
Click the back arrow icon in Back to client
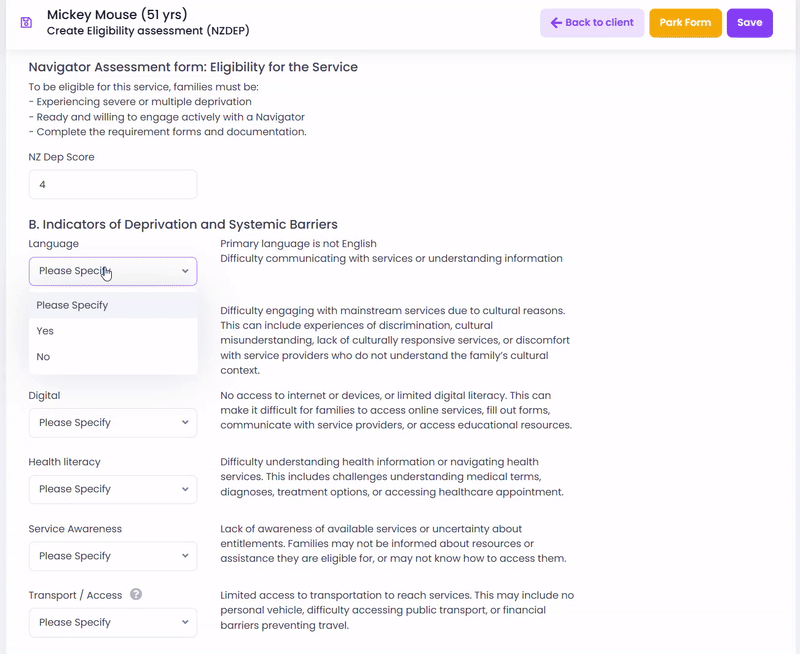[556, 22]
